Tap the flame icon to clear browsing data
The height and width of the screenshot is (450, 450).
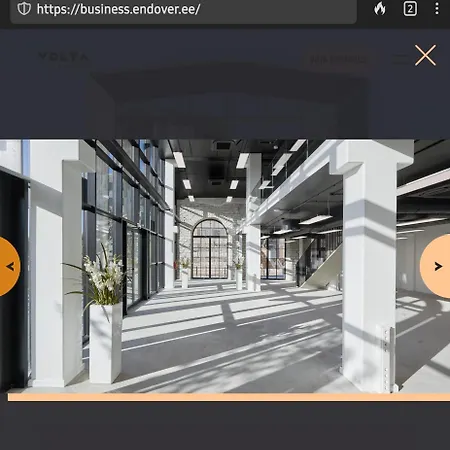[380, 9]
